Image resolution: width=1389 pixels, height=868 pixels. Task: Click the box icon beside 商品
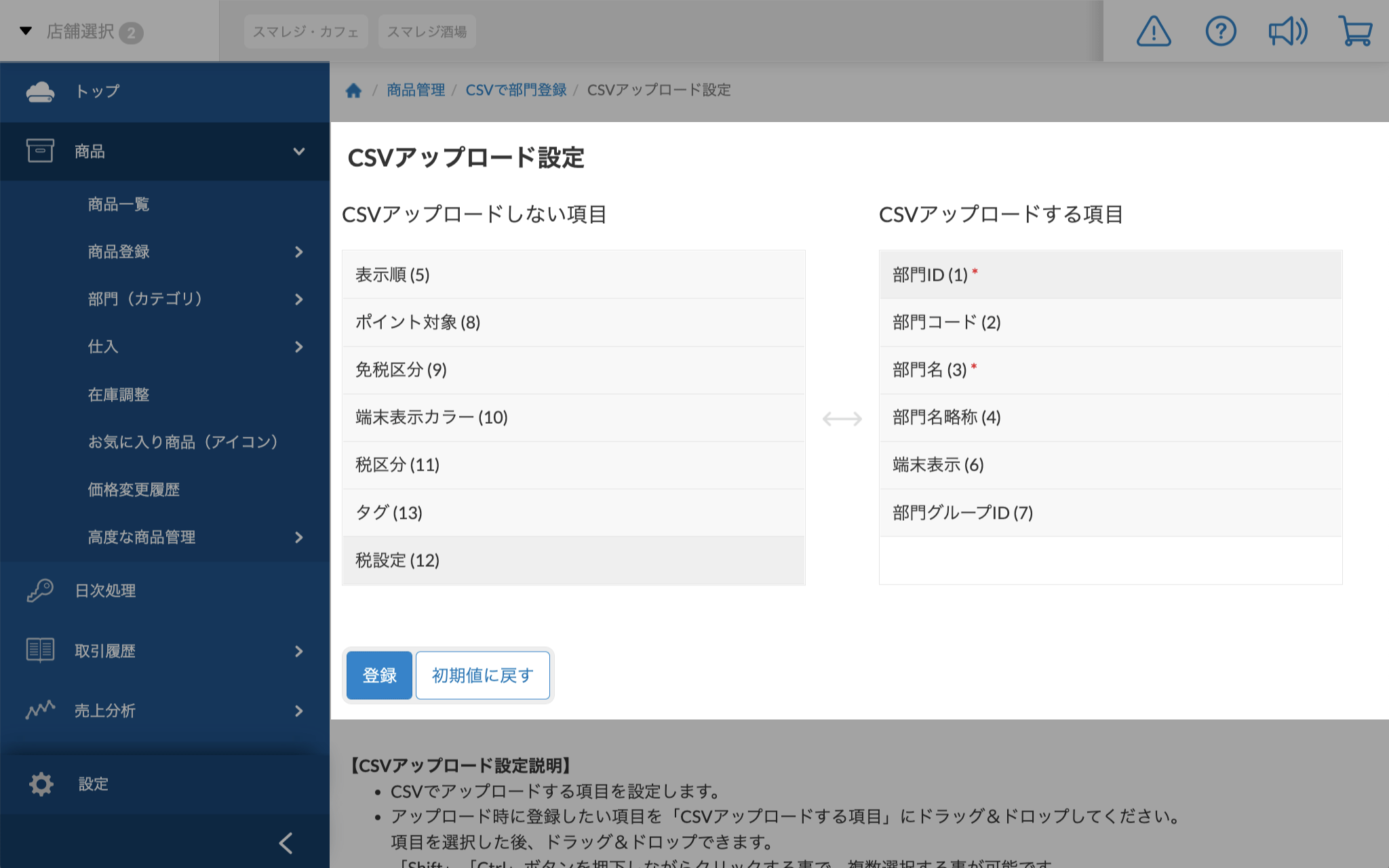point(40,151)
